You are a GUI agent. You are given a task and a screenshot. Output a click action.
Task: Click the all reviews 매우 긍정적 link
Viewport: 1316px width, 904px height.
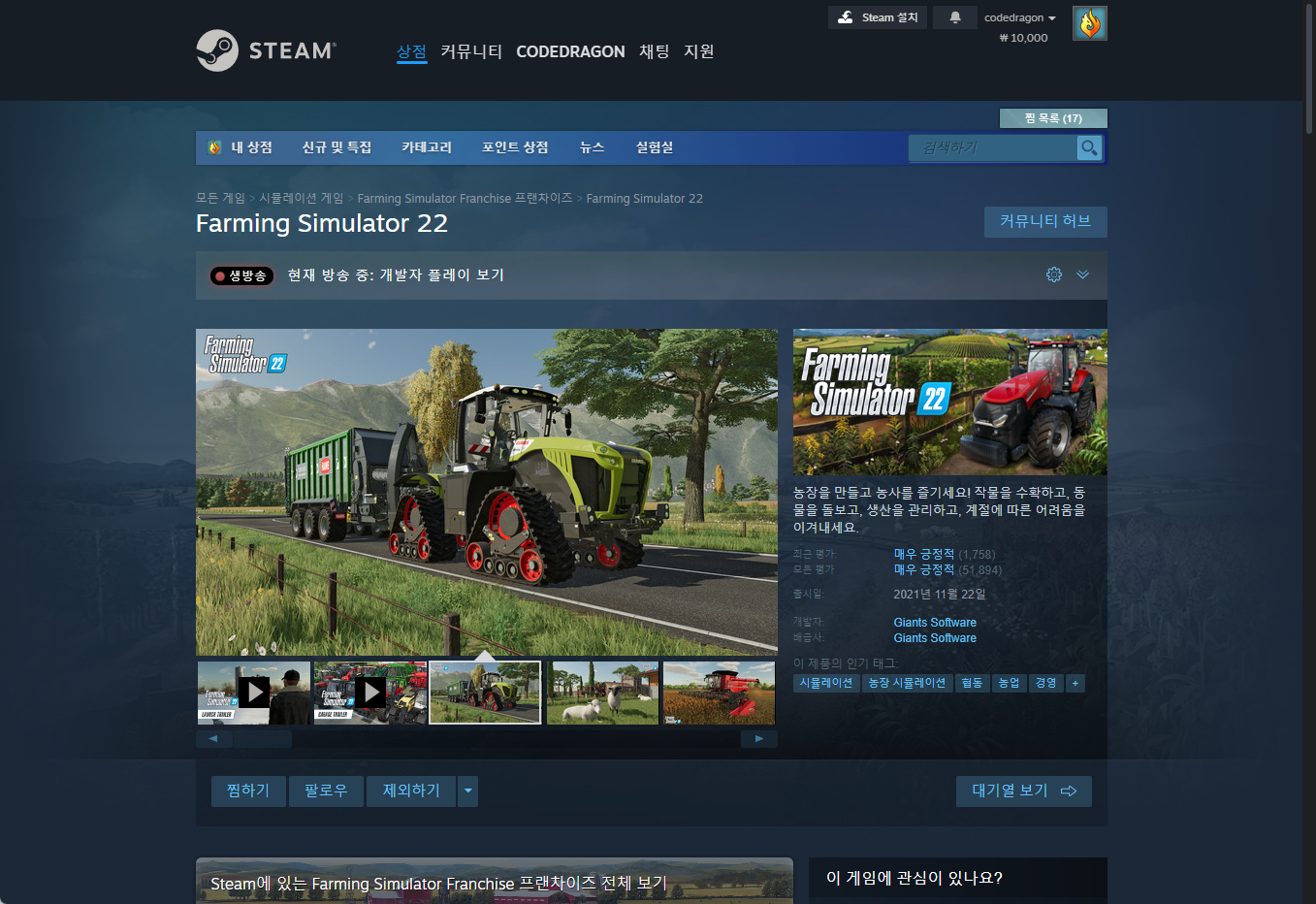tap(924, 569)
